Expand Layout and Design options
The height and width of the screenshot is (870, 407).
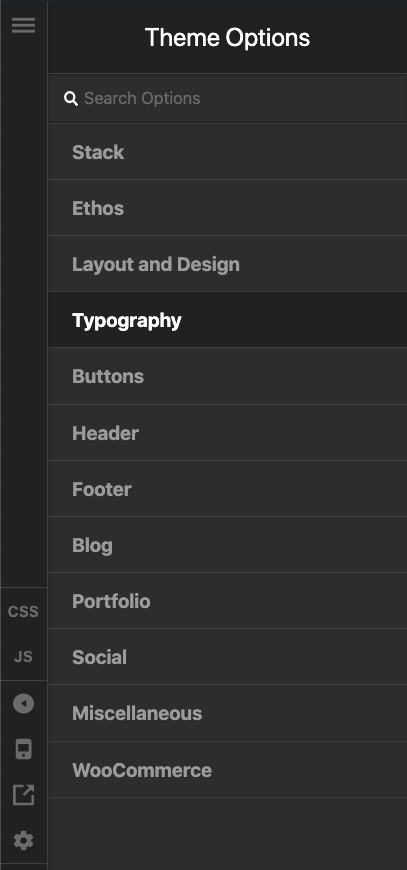(227, 264)
